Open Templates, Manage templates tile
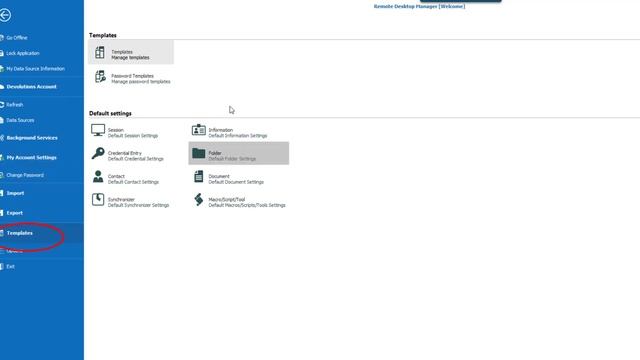This screenshot has width=640, height=360. 131,52
